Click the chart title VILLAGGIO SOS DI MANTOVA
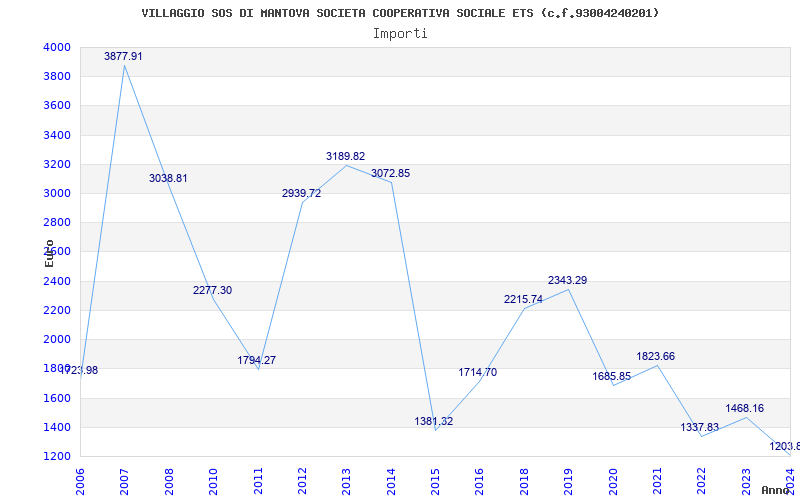800x500 pixels. point(401,13)
